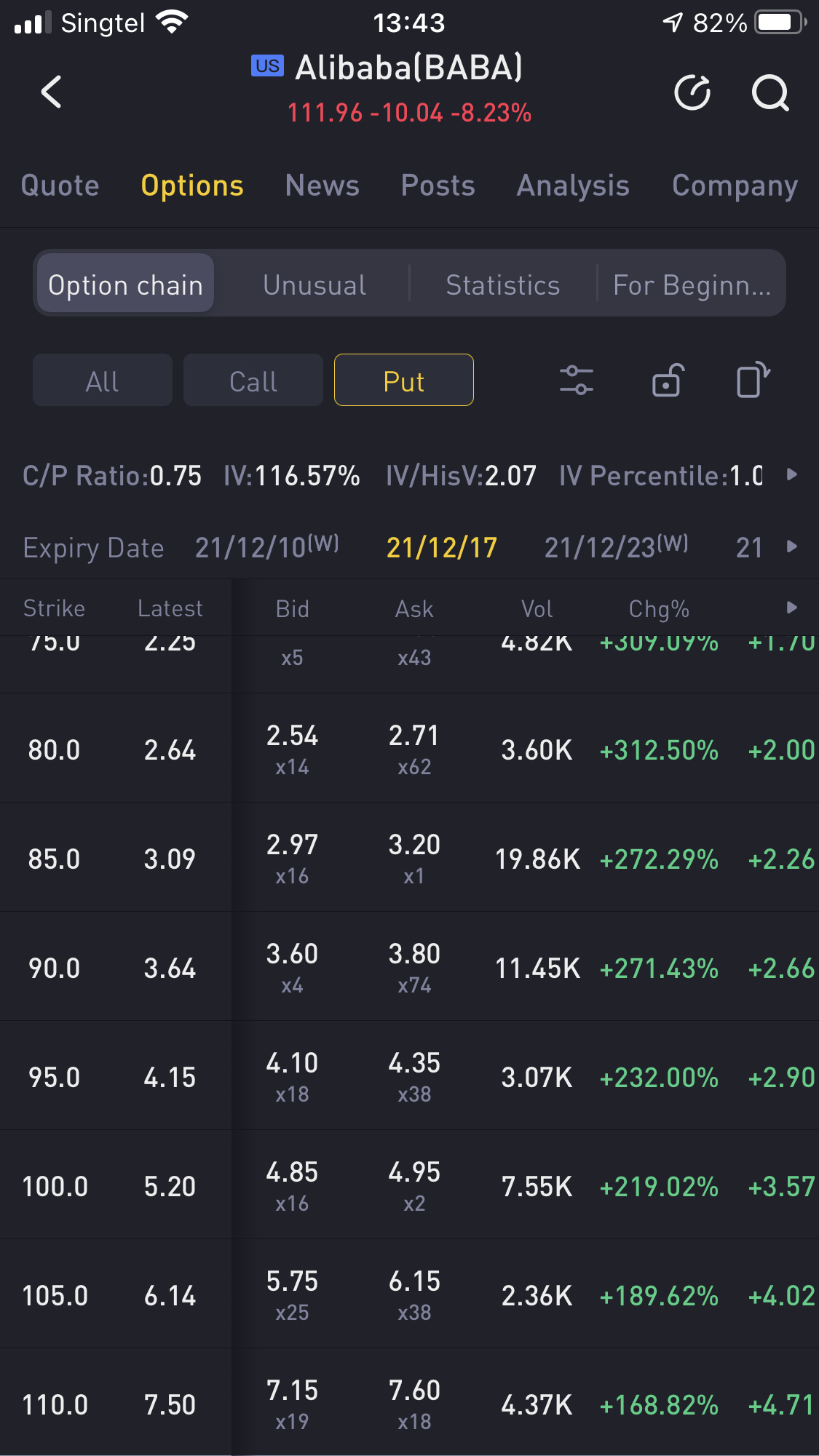Select strike 90.0 put row
This screenshot has width=819, height=1456.
[409, 967]
